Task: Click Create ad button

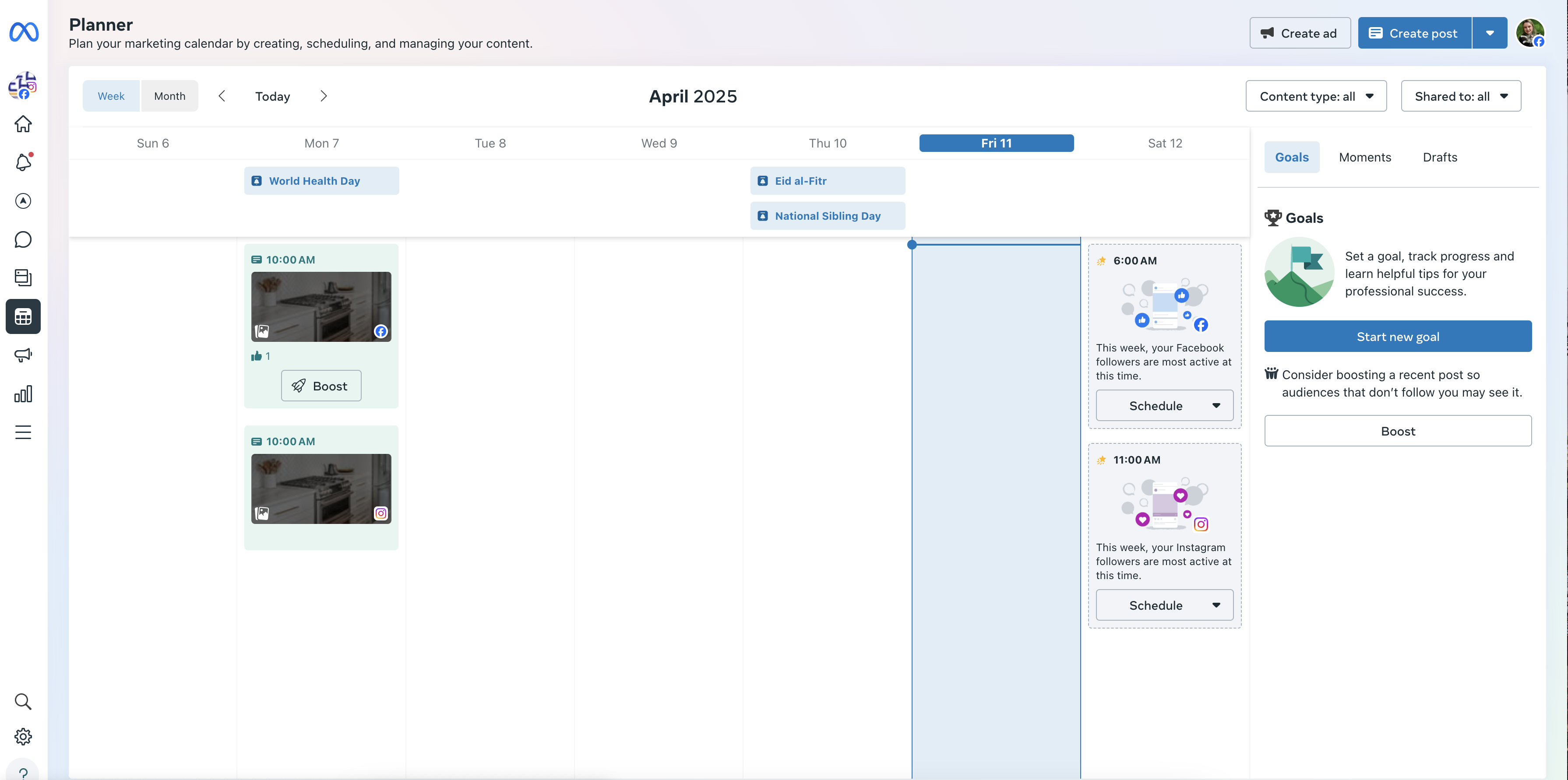Action: coord(1300,33)
